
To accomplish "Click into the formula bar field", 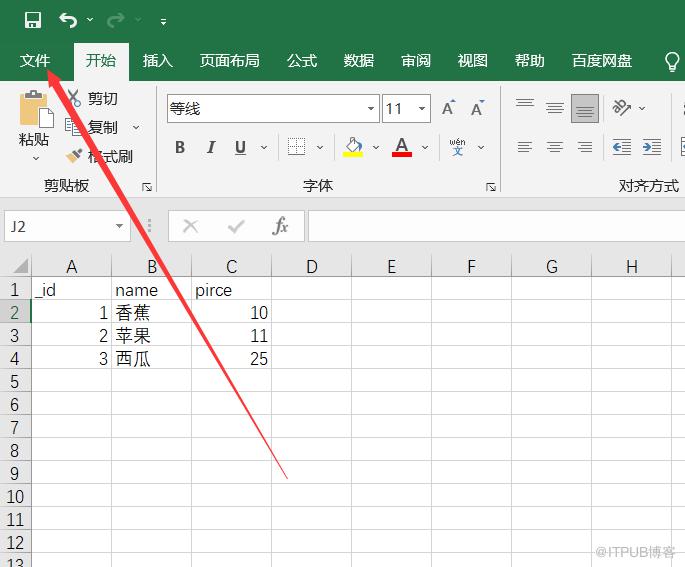I will [x=496, y=226].
